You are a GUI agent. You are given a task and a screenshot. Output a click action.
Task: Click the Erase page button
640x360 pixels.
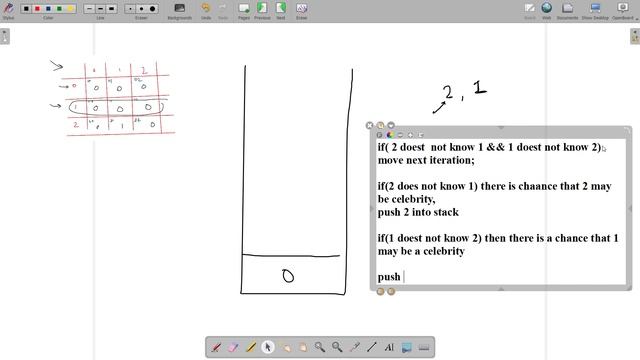(302, 11)
